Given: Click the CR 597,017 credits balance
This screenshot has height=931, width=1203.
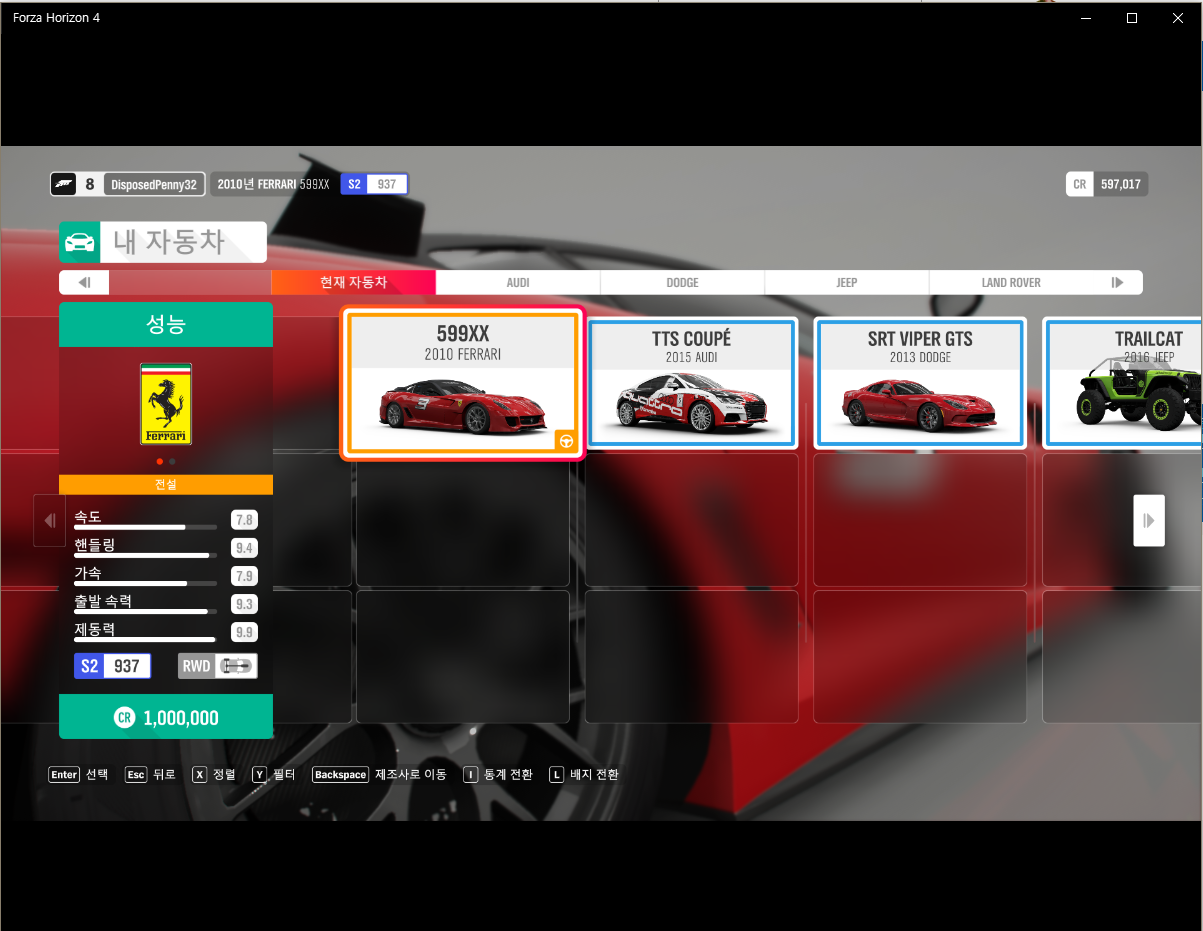Looking at the screenshot, I should click(1107, 184).
